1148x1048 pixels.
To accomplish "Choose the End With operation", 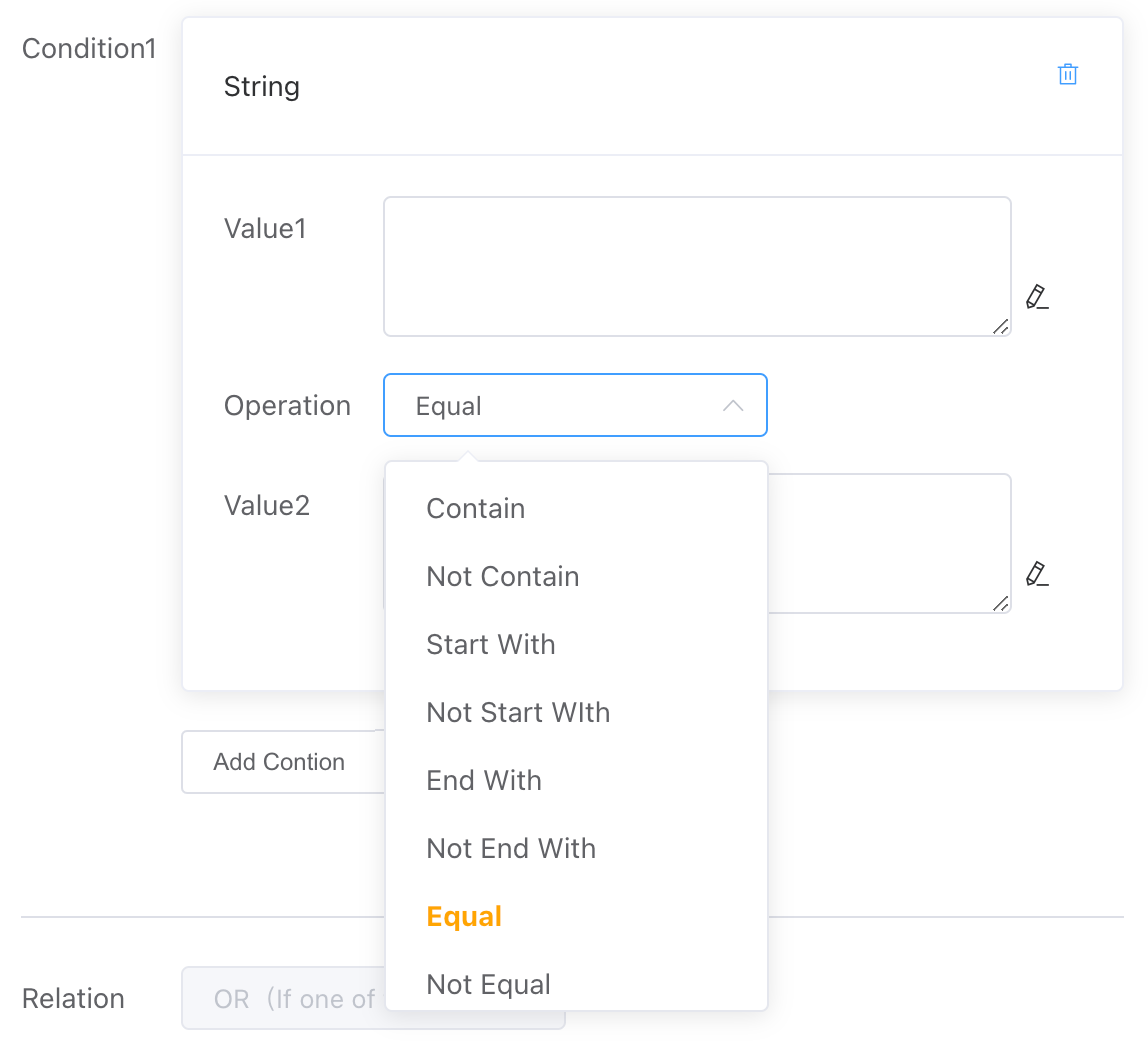I will click(x=483, y=781).
